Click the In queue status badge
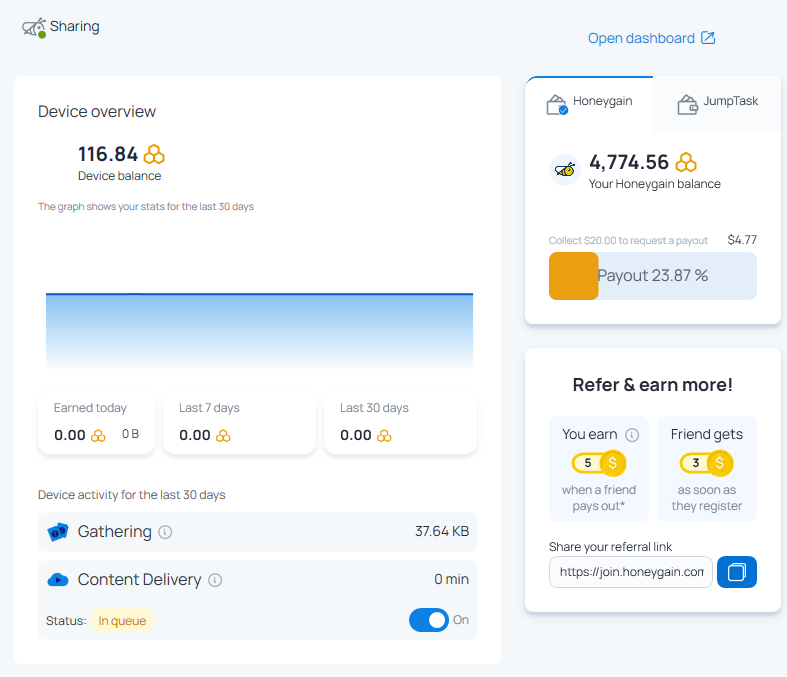Screen dimensions: 787x677 click(x=122, y=621)
